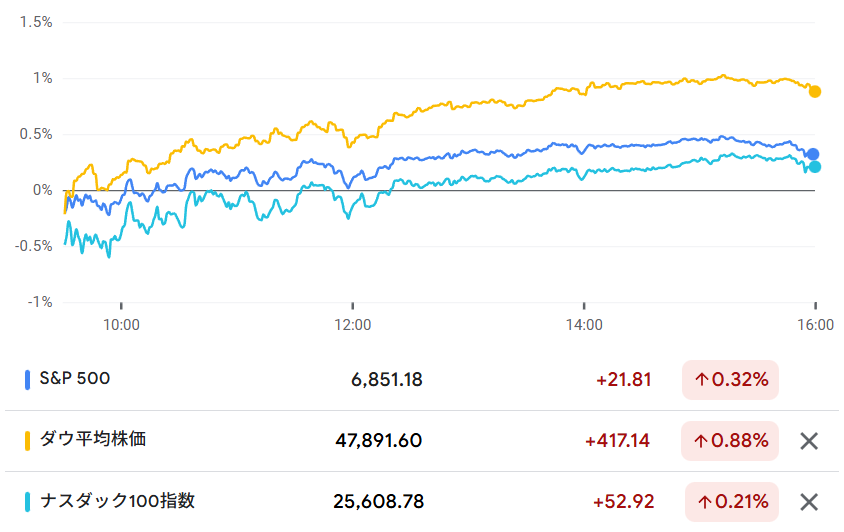
Task: Click the blue S&P endpoint dot
Action: [813, 154]
